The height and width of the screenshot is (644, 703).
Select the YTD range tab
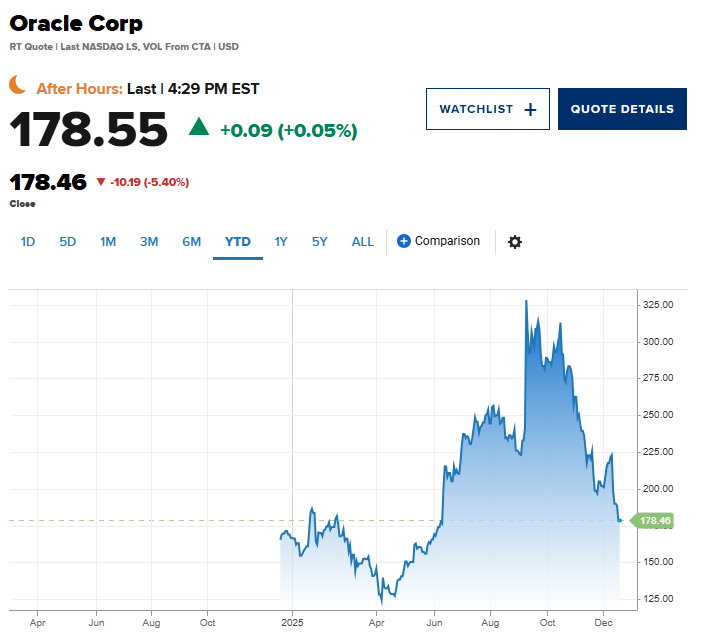[x=238, y=242]
